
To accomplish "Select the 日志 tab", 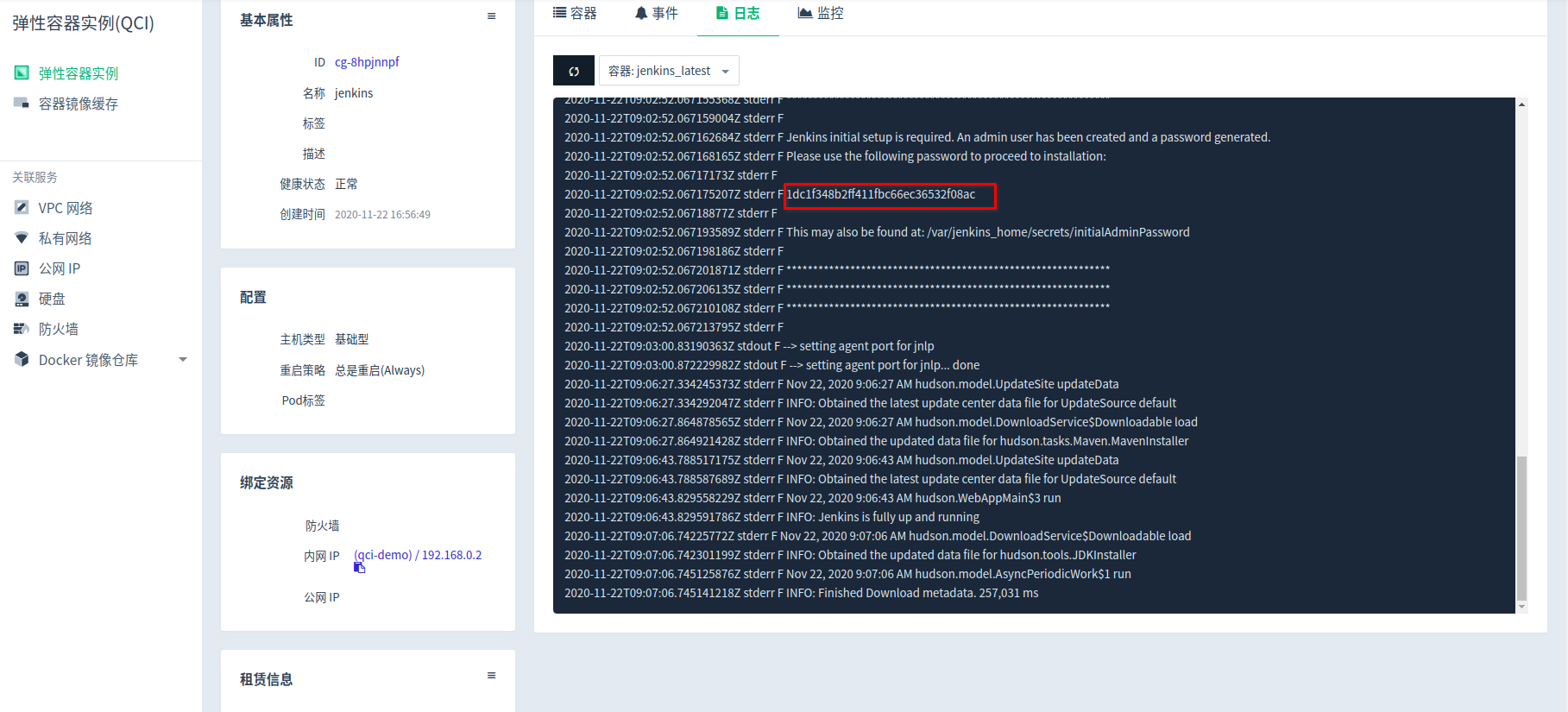I will pos(738,14).
